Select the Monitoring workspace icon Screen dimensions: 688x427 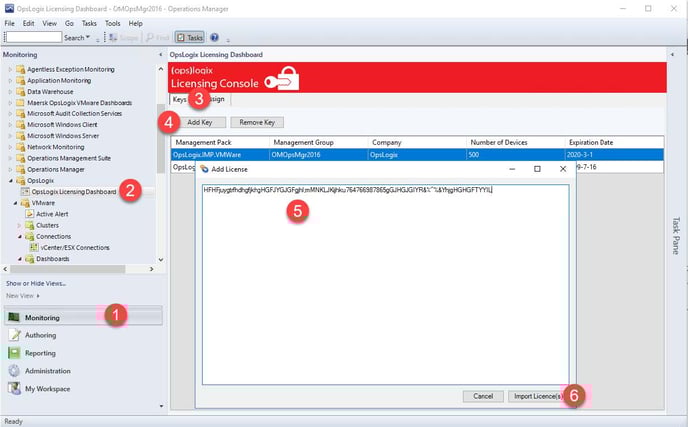14,318
